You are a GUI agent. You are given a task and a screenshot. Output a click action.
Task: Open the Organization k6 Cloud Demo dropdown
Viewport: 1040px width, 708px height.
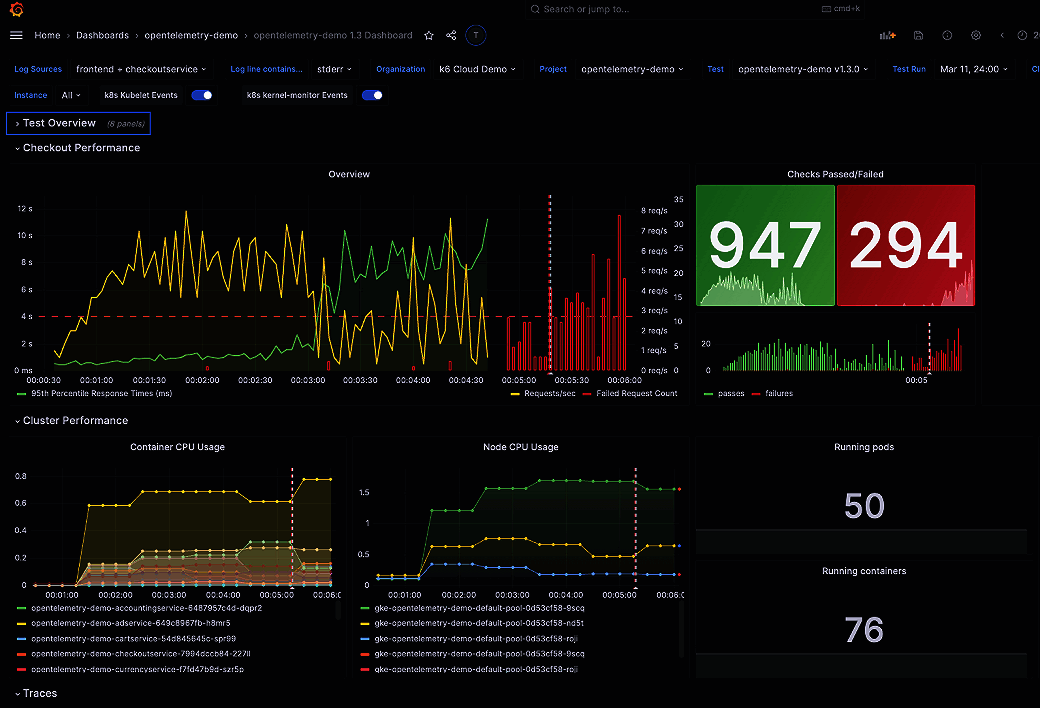pos(477,69)
